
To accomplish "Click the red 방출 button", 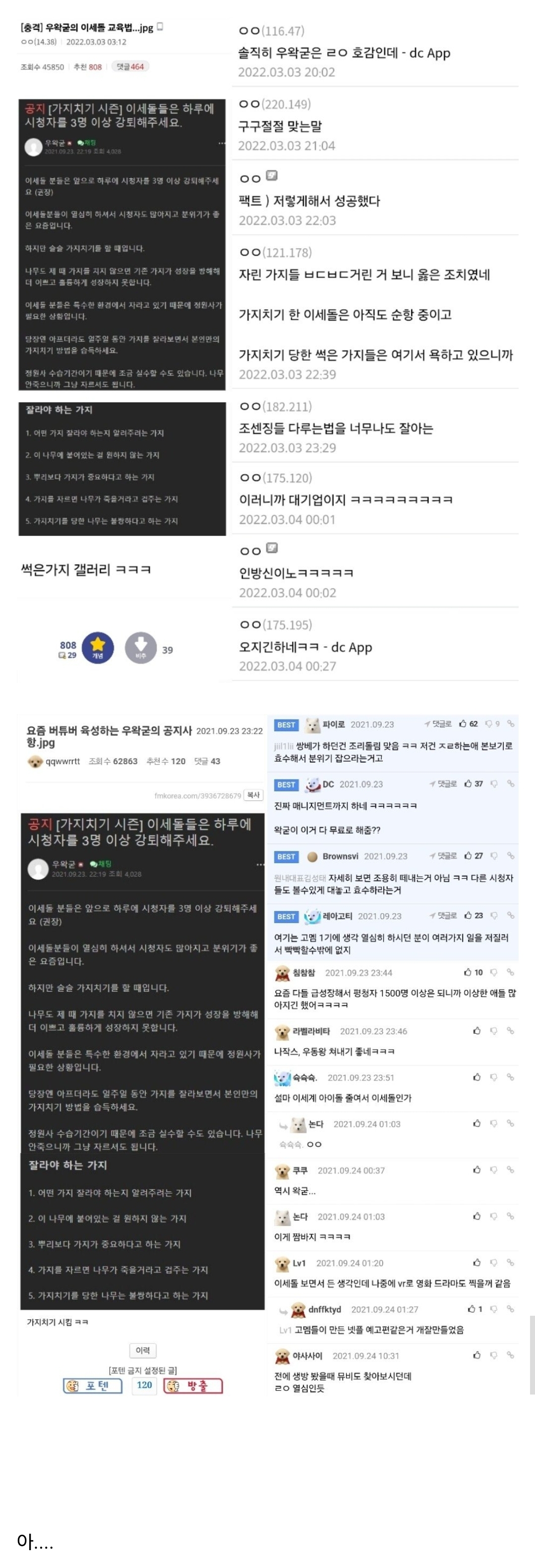I will 193,1386.
